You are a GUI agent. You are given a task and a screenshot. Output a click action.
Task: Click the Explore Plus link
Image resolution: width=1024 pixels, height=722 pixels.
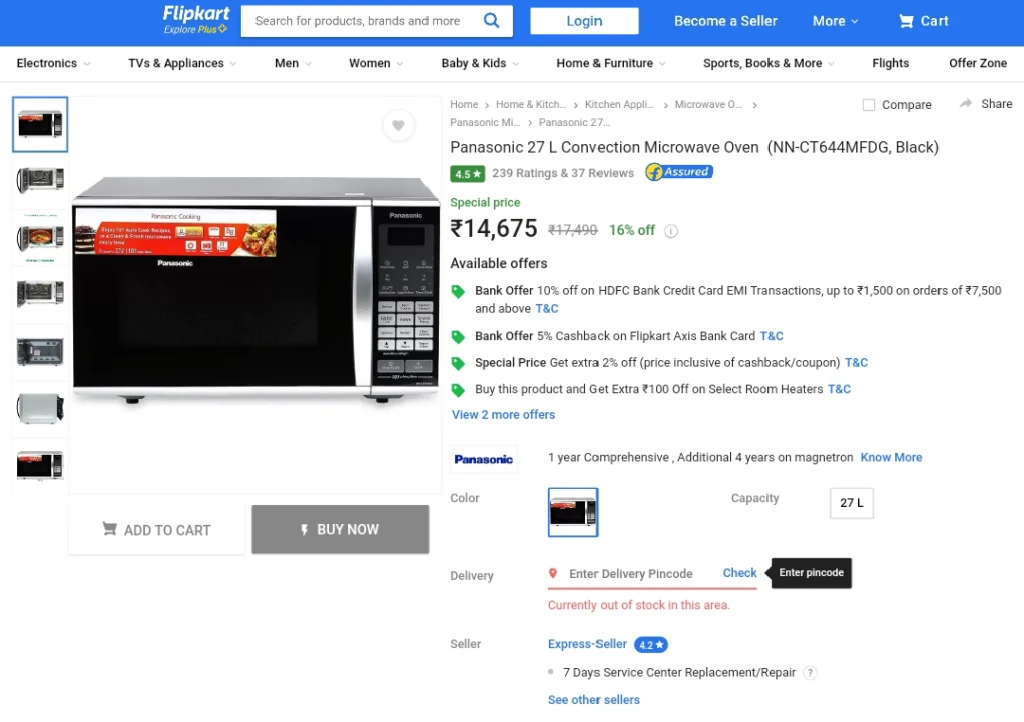pos(195,29)
